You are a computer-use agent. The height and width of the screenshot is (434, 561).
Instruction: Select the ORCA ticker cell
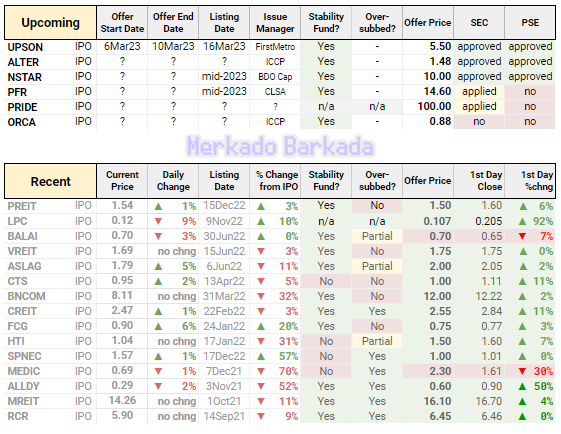21,122
